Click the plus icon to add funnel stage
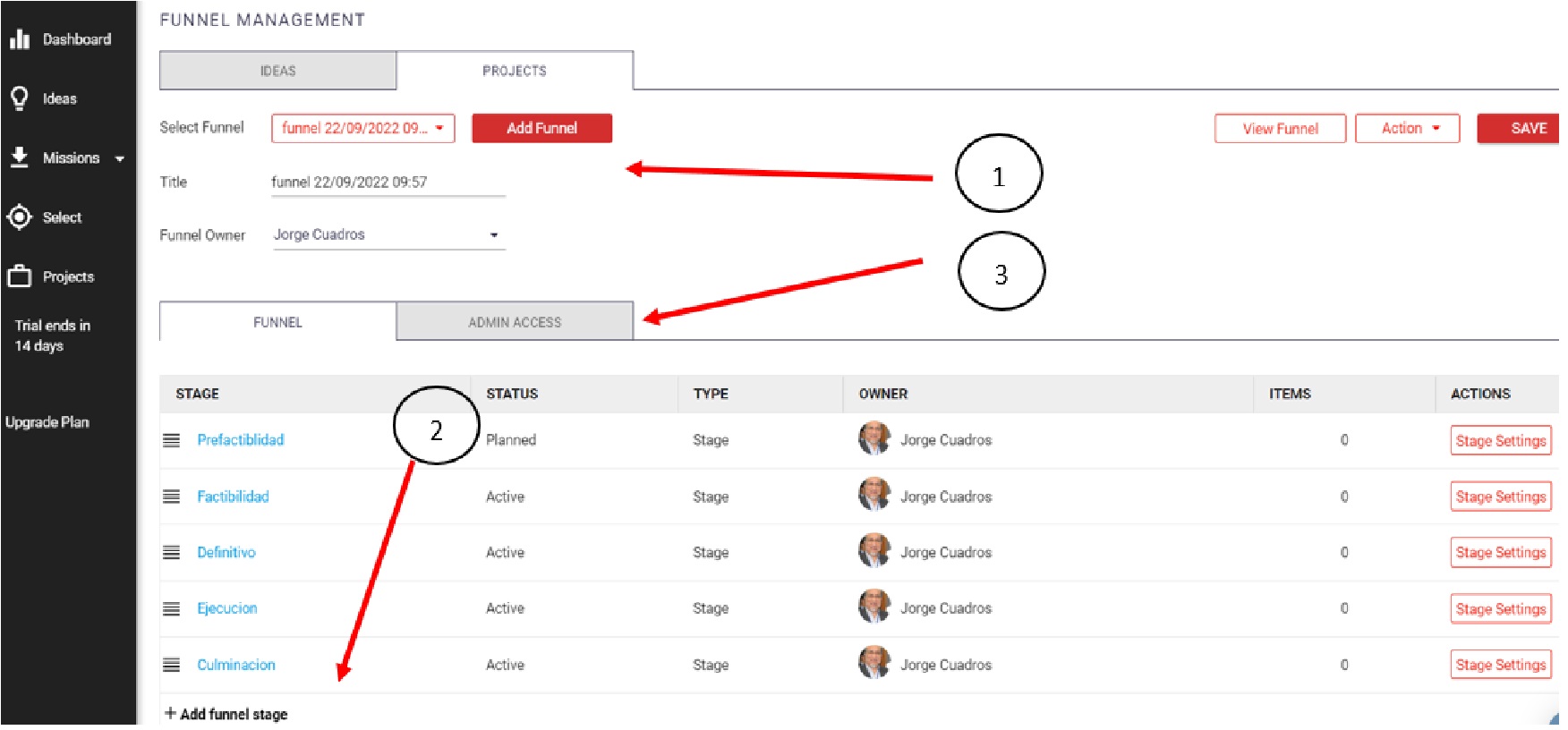Image resolution: width=1568 pixels, height=730 pixels. click(170, 713)
